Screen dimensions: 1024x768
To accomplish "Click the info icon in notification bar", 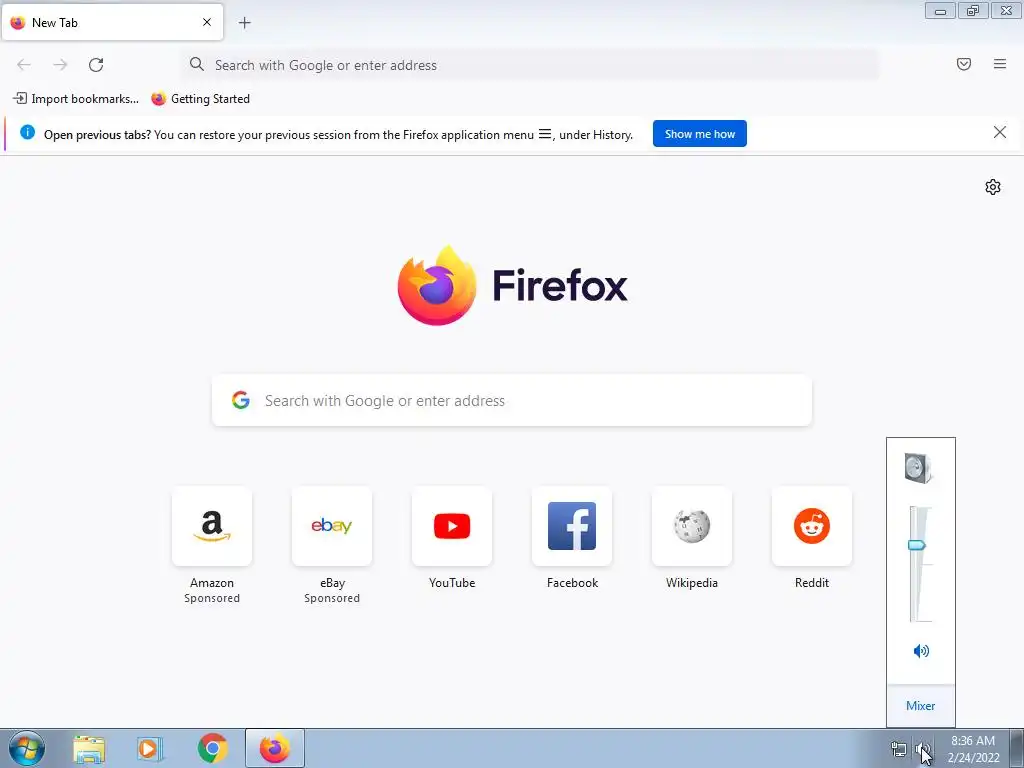I will click(x=27, y=133).
